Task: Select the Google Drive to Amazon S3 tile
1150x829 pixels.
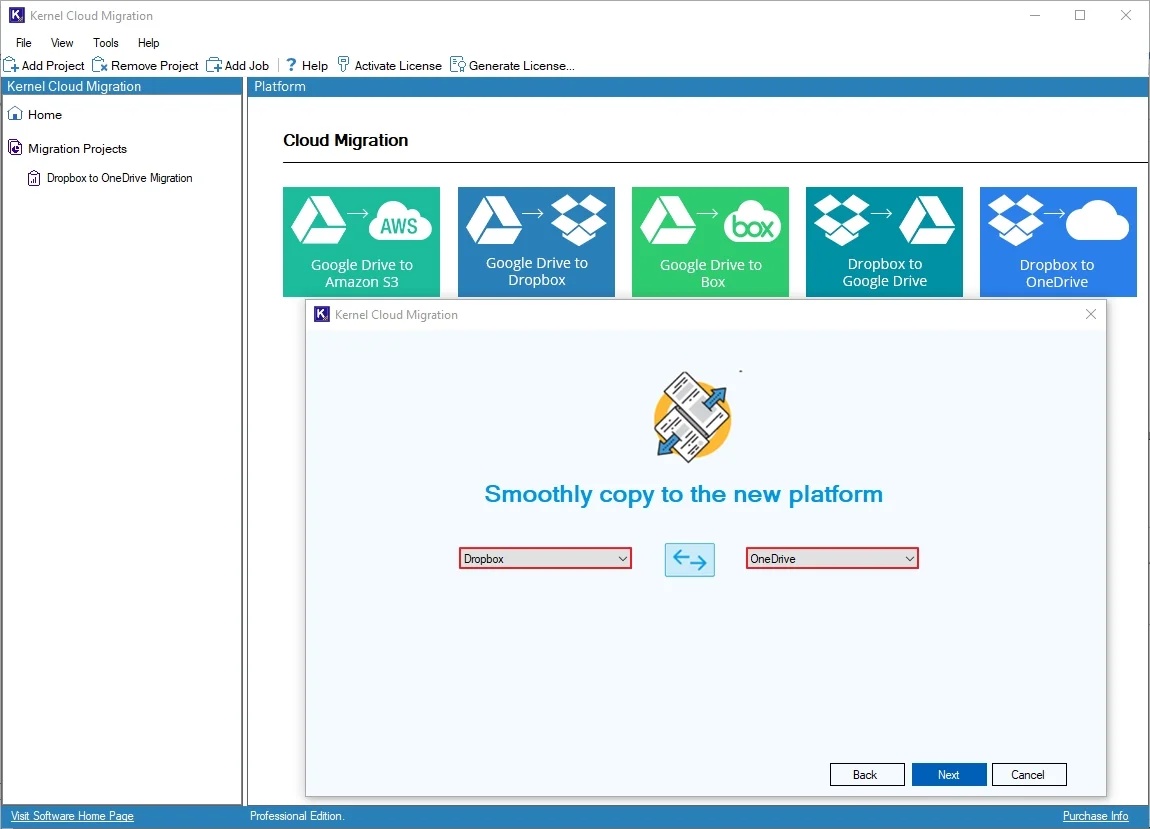Action: pyautogui.click(x=361, y=241)
